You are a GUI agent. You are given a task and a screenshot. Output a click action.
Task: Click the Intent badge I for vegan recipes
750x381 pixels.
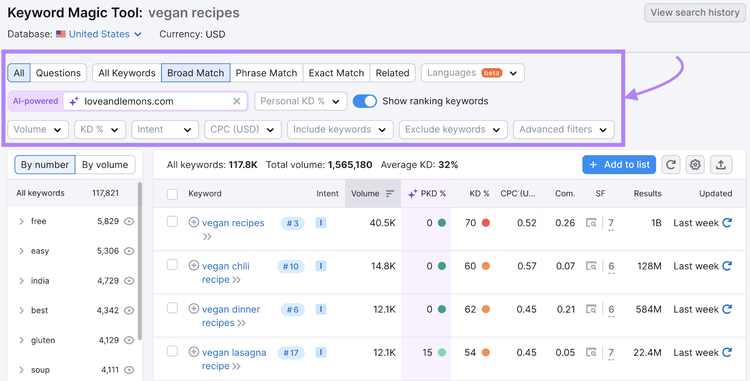click(x=320, y=223)
